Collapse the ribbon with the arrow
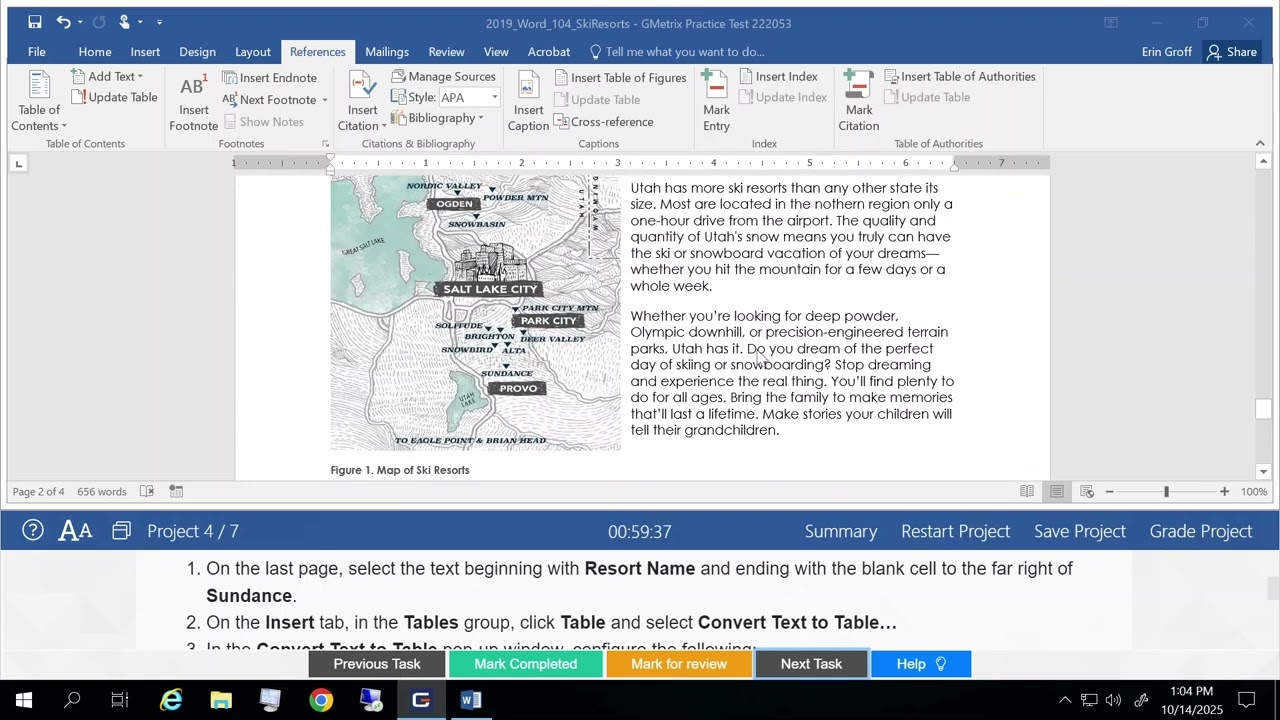This screenshot has height=720, width=1280. [x=1260, y=144]
